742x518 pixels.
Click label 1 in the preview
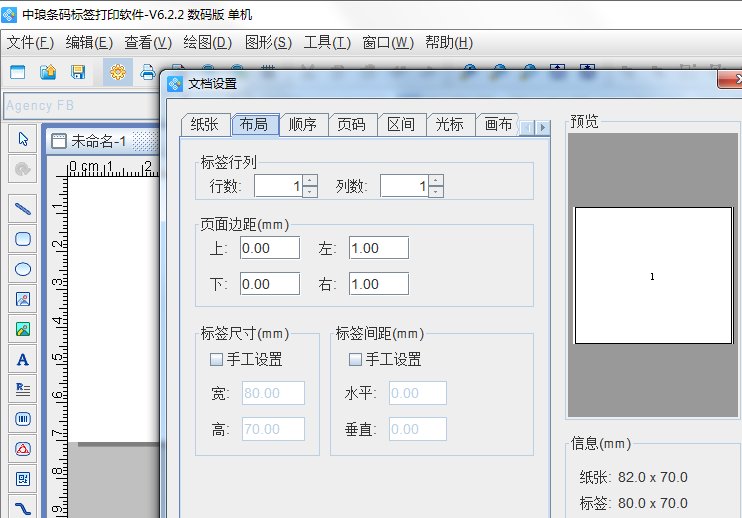tap(653, 276)
